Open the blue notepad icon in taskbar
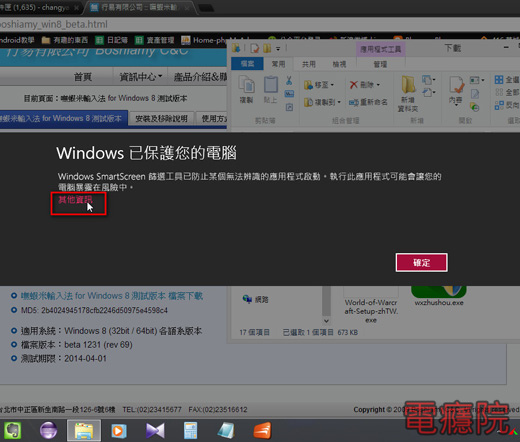The width and height of the screenshot is (520, 442). [226, 430]
